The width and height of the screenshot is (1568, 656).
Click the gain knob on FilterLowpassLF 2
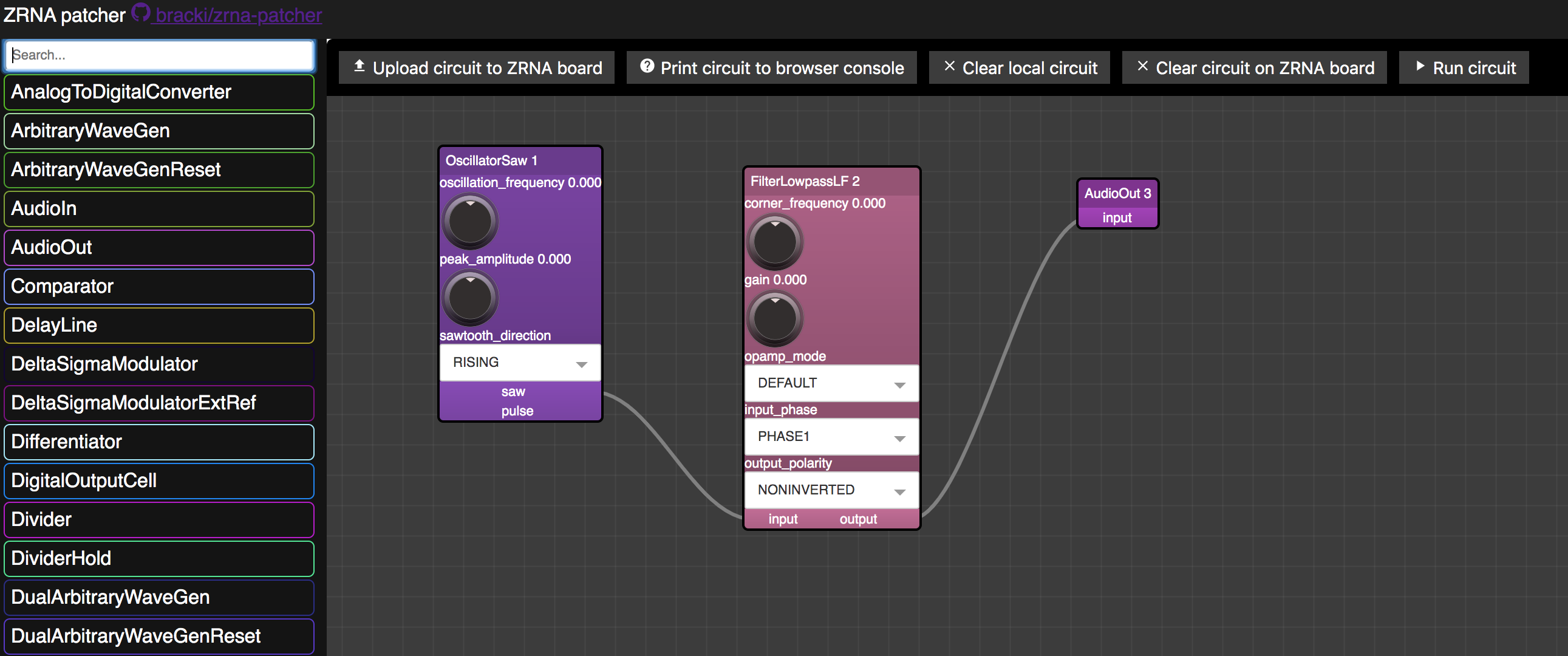tap(774, 318)
